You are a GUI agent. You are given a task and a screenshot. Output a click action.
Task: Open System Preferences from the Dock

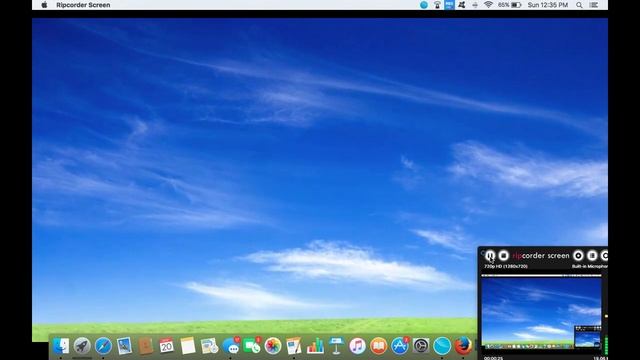[421, 346]
